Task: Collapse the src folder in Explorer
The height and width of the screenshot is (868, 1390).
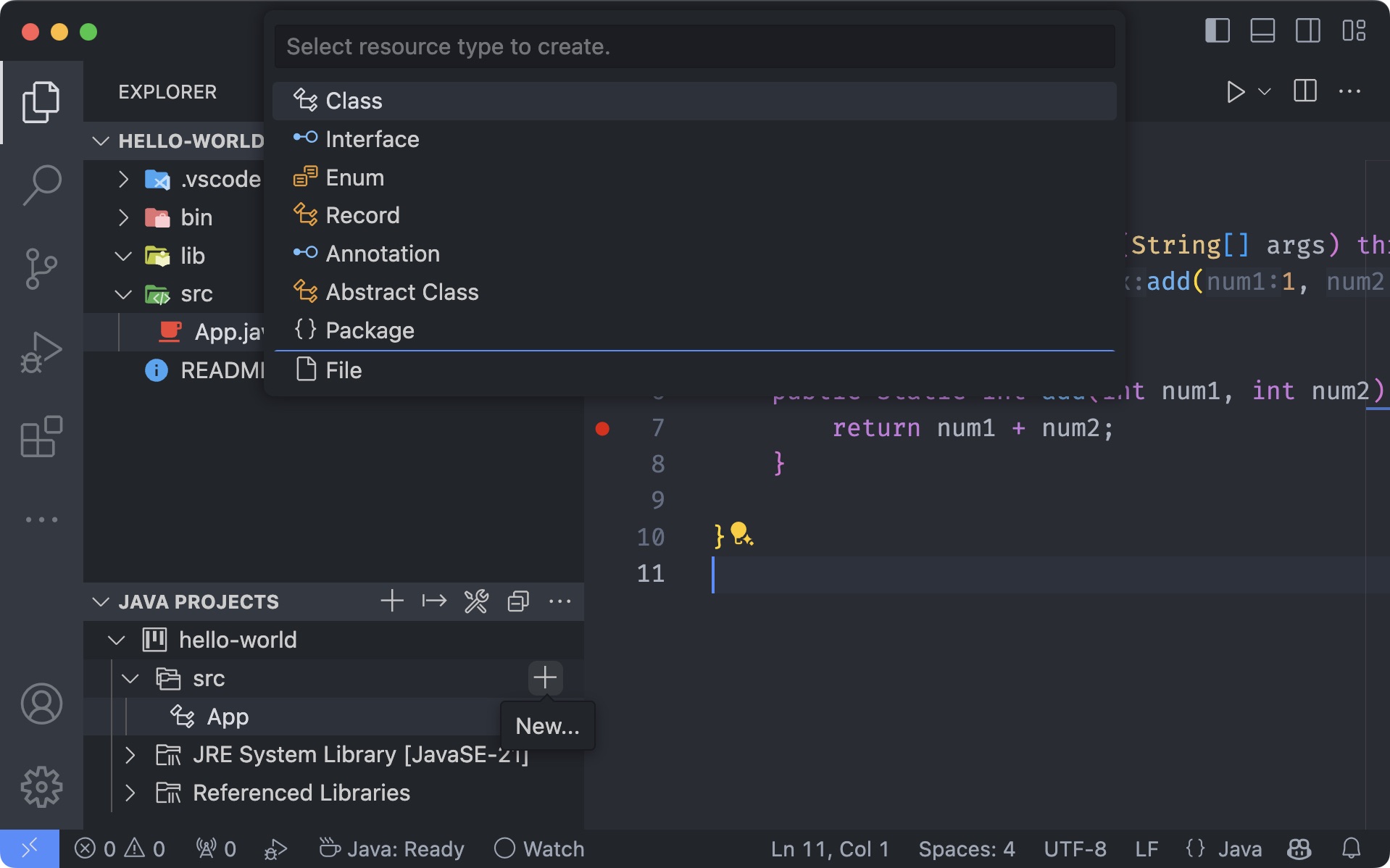Action: pos(122,294)
